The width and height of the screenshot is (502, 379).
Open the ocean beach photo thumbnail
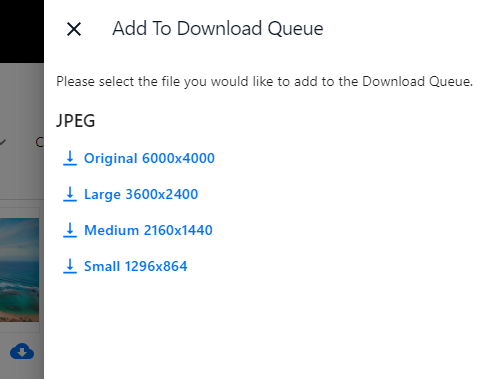pos(19,270)
